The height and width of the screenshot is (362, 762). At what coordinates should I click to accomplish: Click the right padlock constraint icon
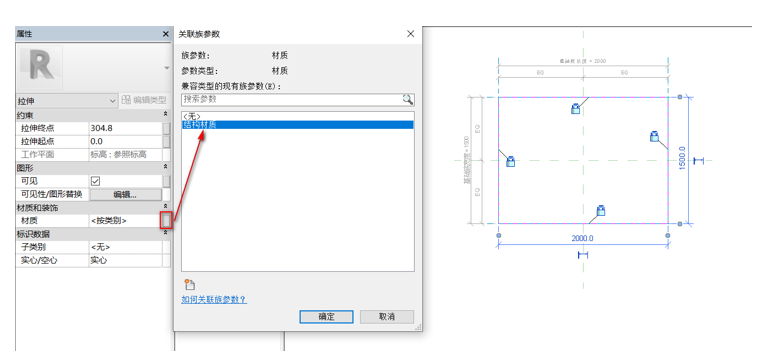[654, 136]
